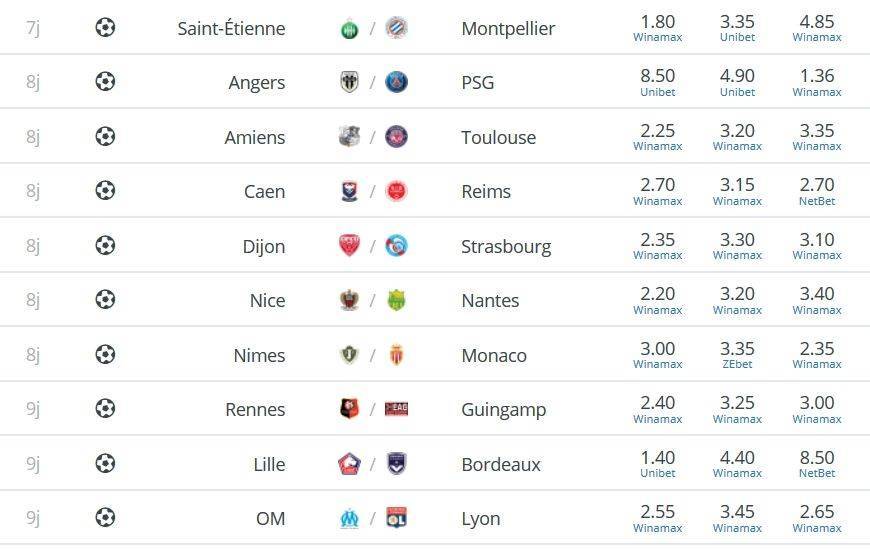Click the Lille club crest

click(350, 464)
